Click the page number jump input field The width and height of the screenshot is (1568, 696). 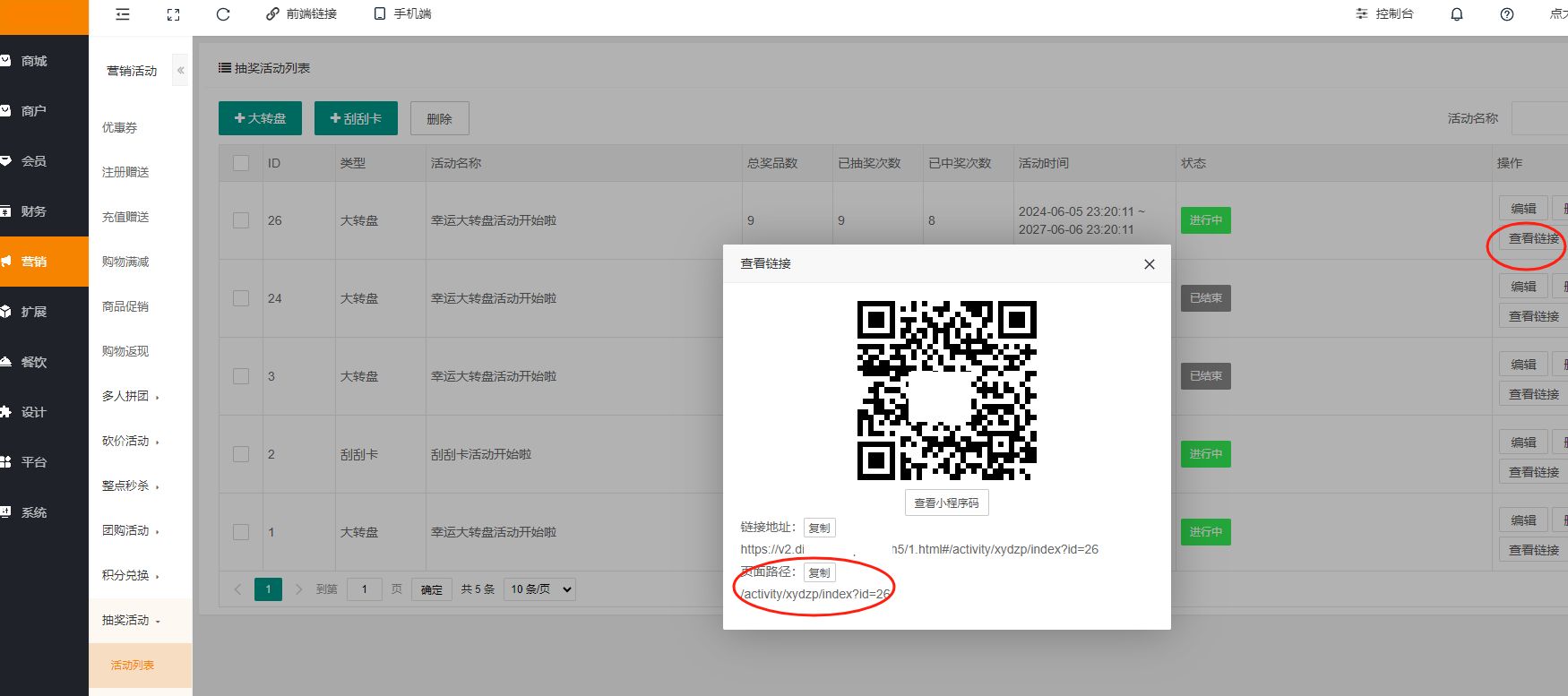pos(364,589)
